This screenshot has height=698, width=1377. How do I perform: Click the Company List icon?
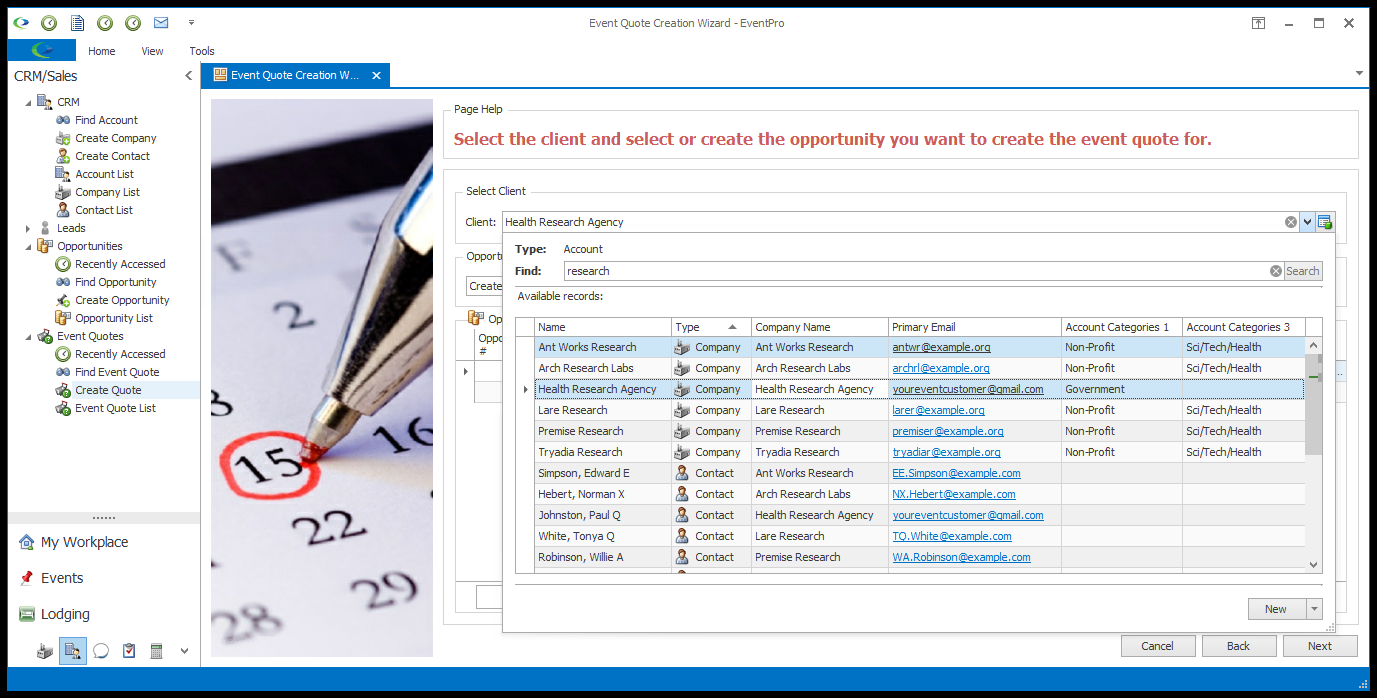(x=63, y=192)
